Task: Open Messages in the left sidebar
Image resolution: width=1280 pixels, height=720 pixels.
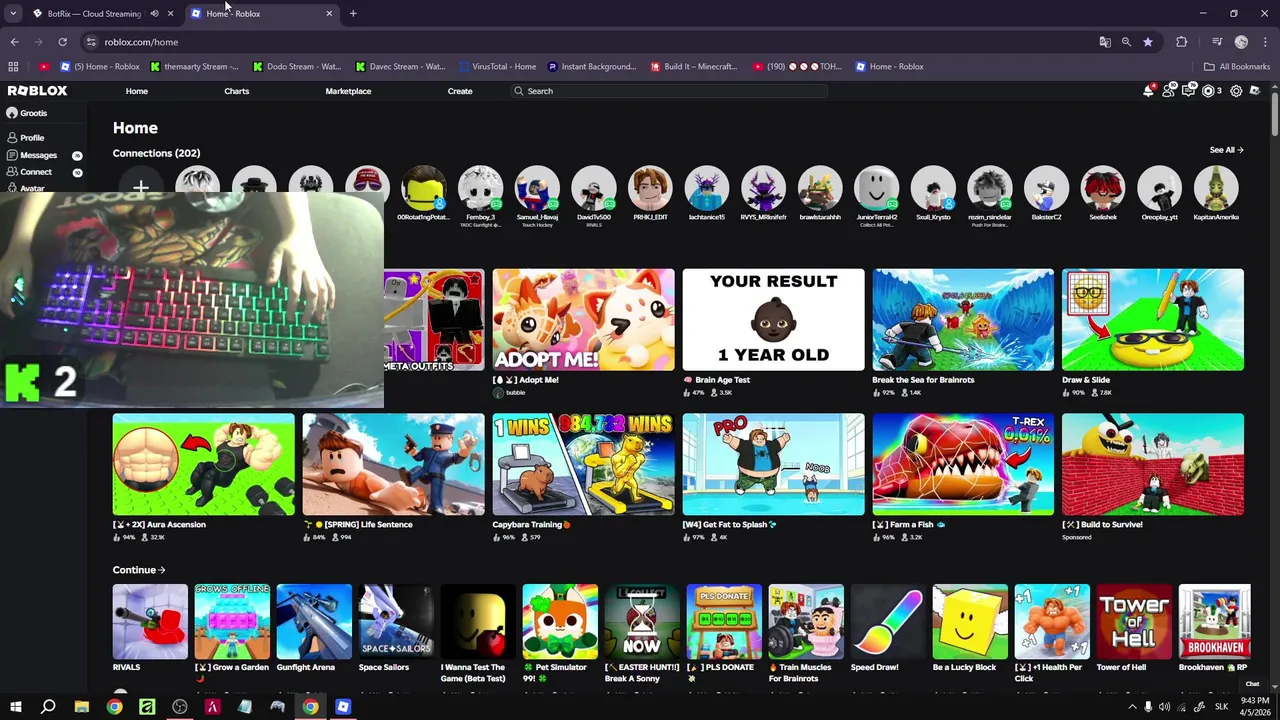Action: pos(38,155)
